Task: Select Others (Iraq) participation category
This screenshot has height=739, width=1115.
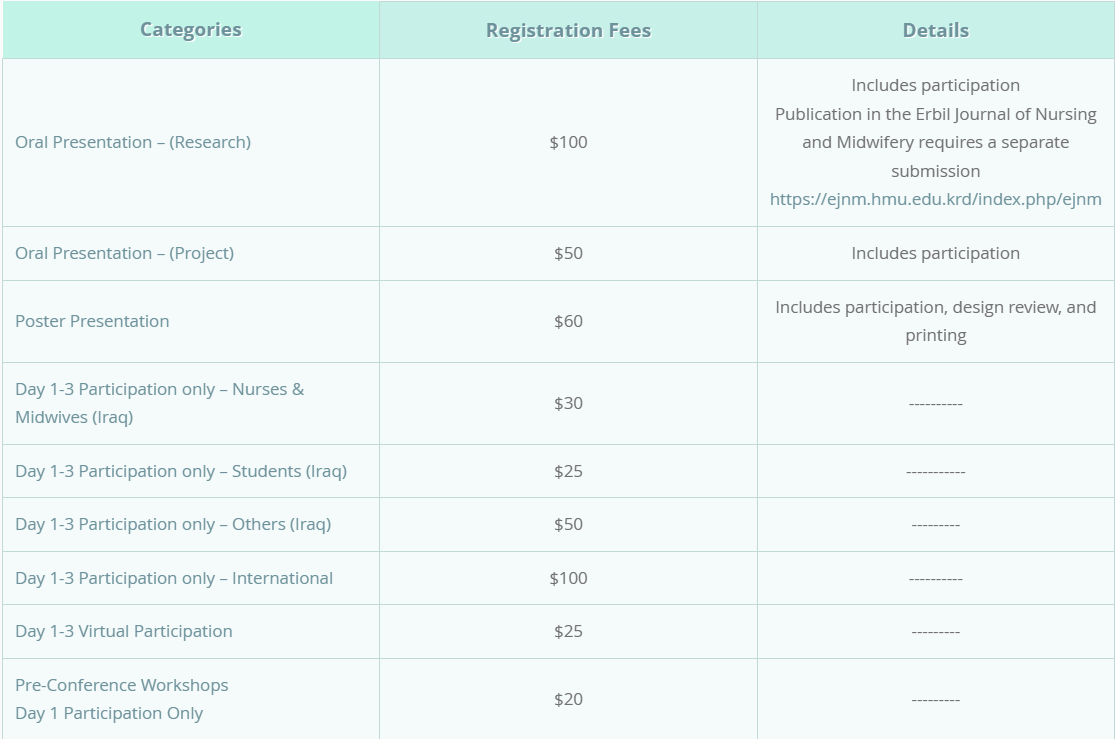Action: click(x=173, y=524)
